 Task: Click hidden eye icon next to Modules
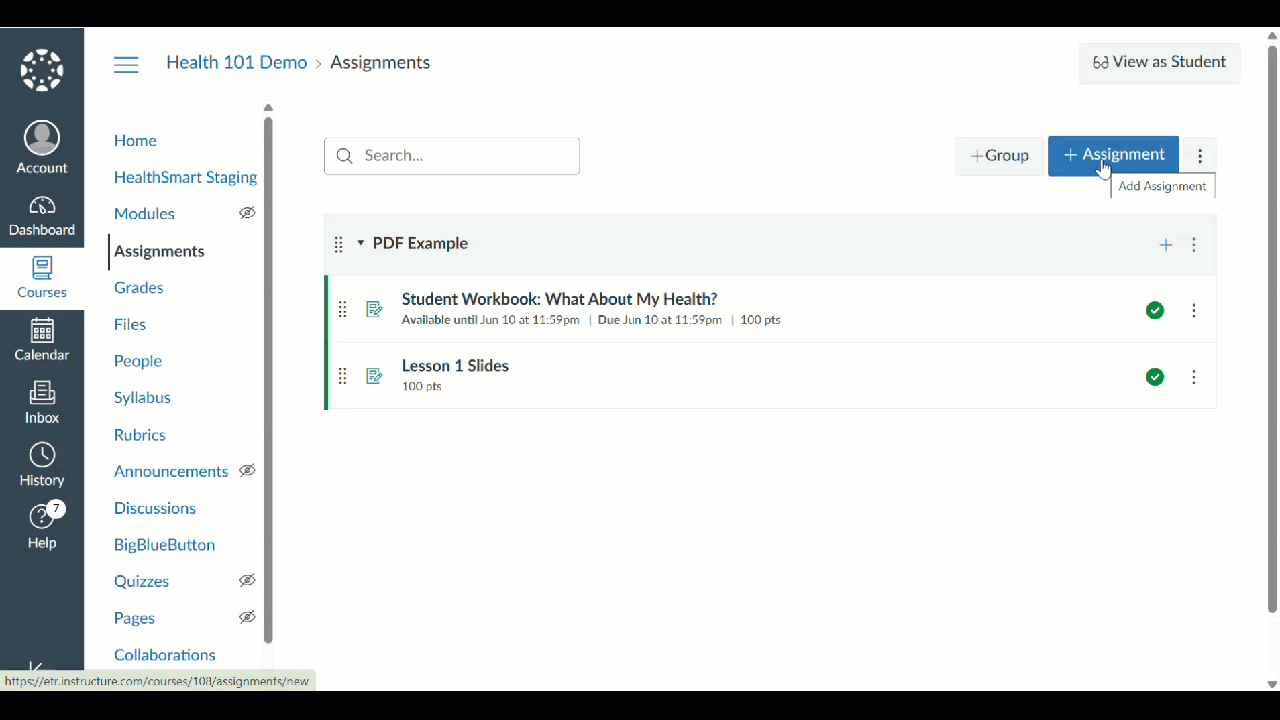point(247,213)
